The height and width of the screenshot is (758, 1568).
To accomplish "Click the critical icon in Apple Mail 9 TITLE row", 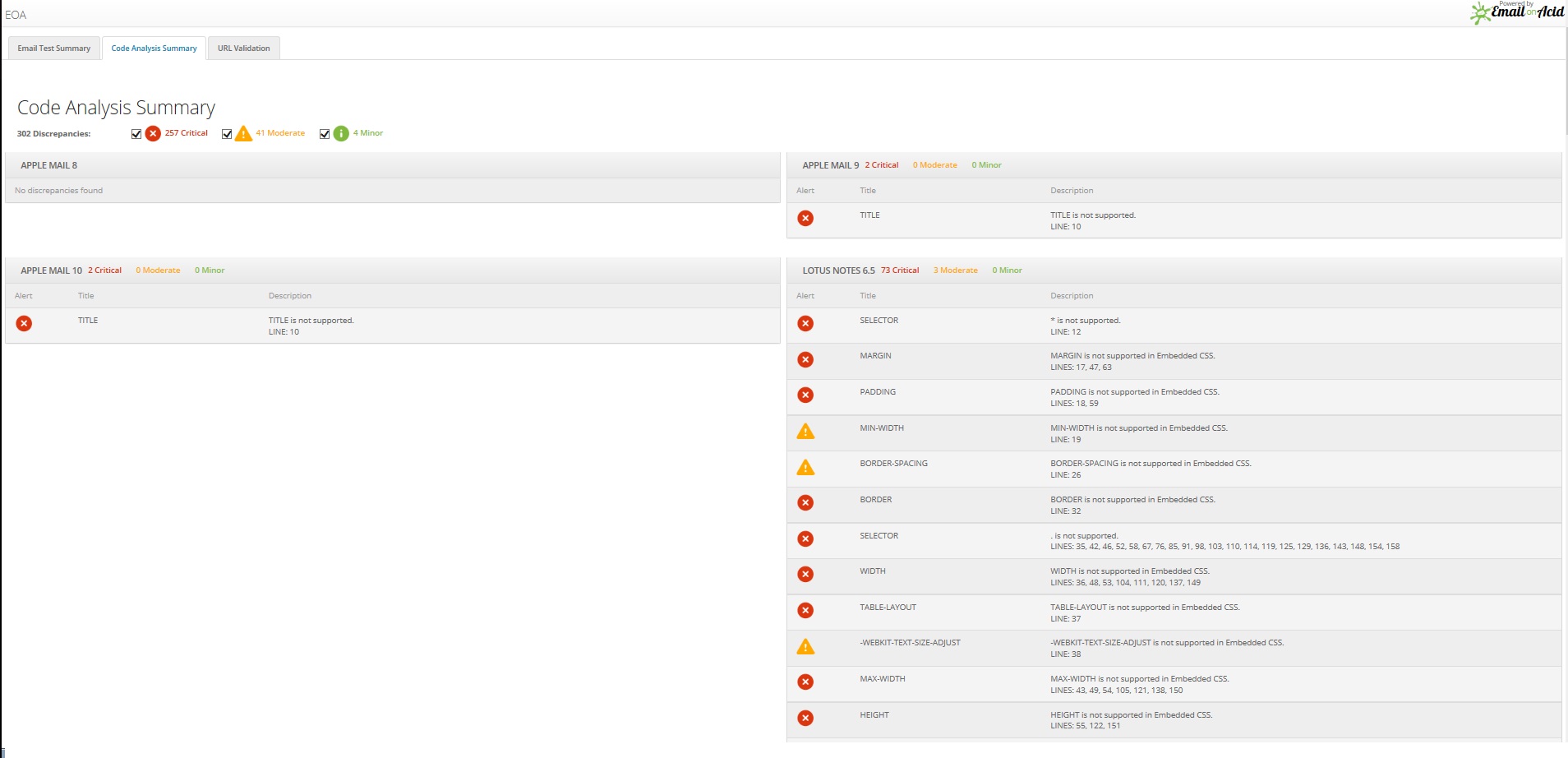I will coord(805,219).
